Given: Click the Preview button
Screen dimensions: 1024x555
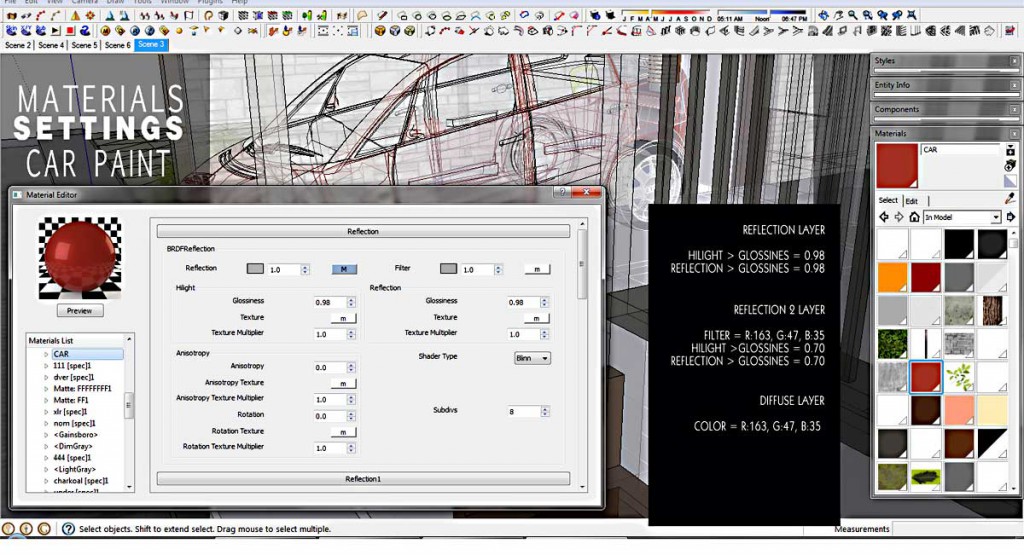Looking at the screenshot, I should point(79,311).
